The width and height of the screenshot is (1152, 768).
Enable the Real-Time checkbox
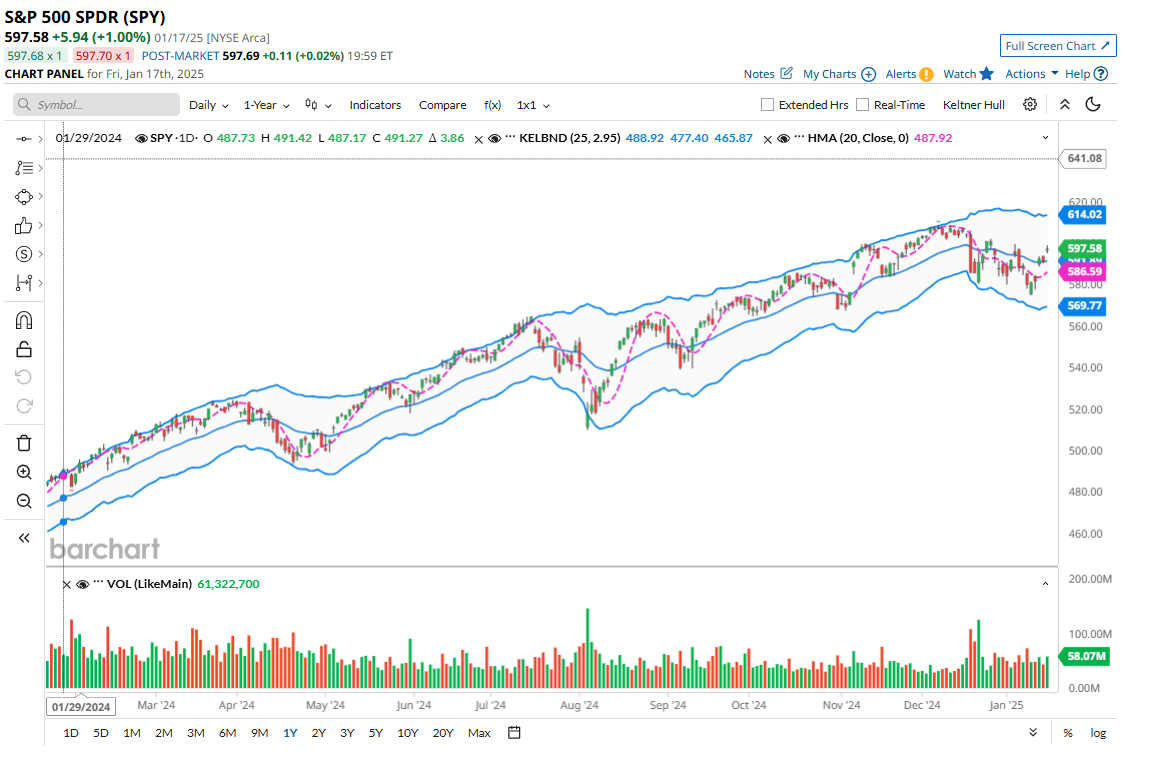(x=862, y=105)
